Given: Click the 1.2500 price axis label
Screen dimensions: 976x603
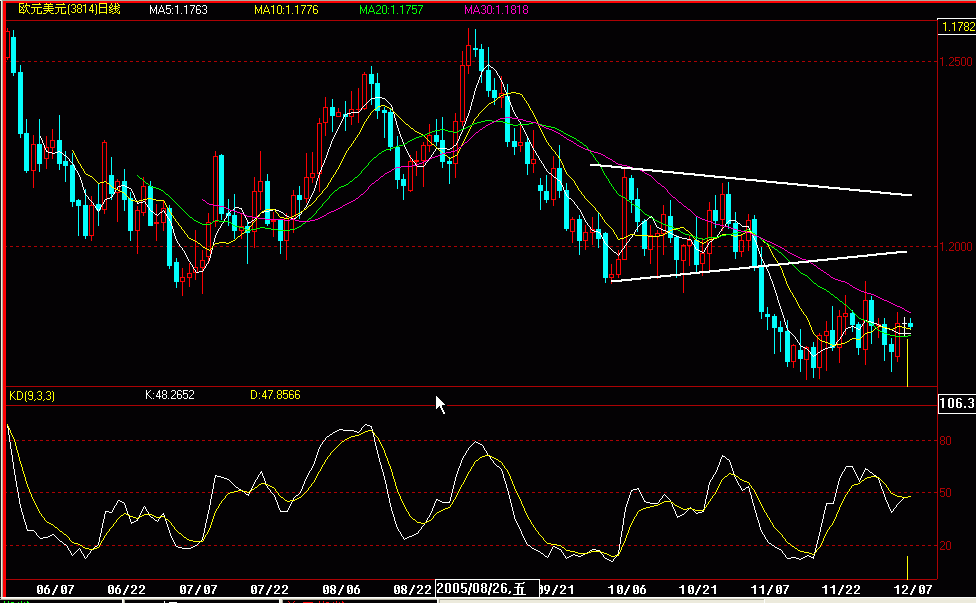Looking at the screenshot, I should pos(957,62).
